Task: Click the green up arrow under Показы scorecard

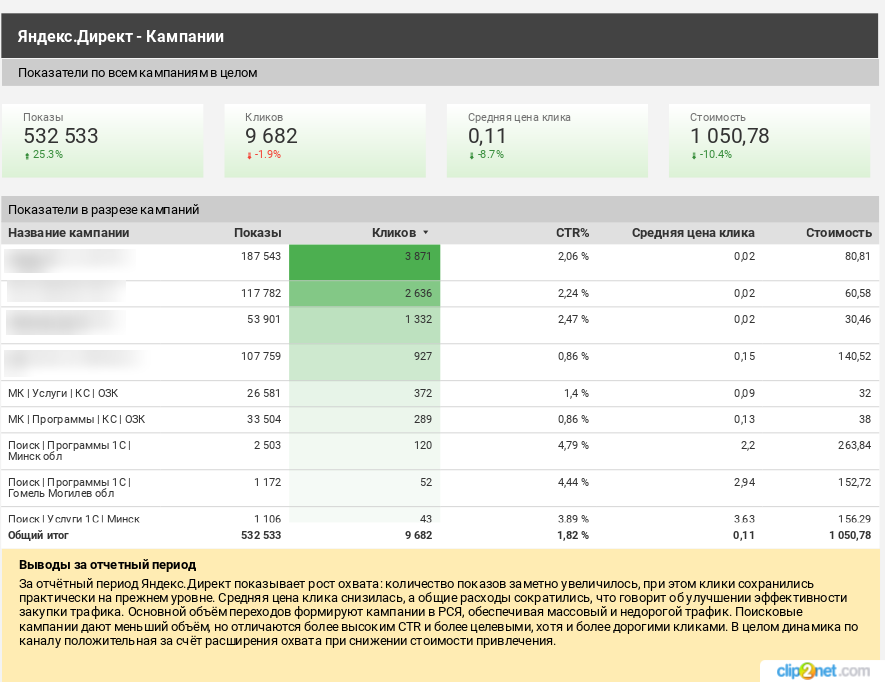Action: (x=27, y=155)
